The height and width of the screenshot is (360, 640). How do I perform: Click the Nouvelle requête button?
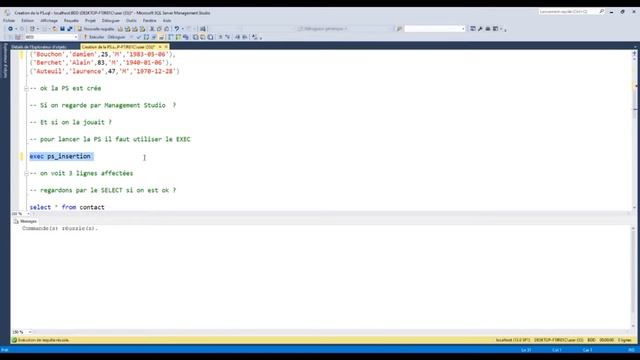96,29
